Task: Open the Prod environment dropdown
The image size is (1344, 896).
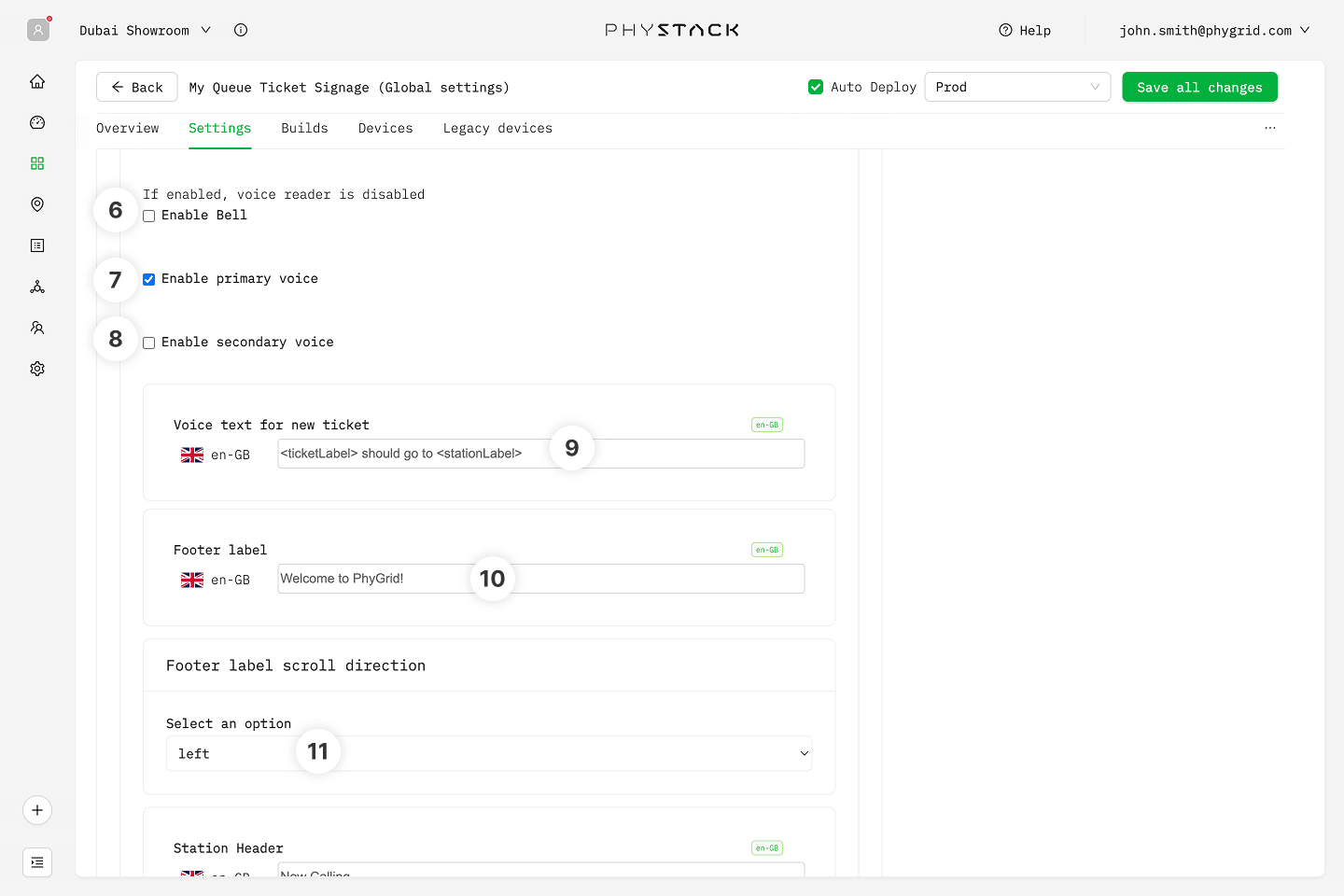Action: tap(1016, 87)
